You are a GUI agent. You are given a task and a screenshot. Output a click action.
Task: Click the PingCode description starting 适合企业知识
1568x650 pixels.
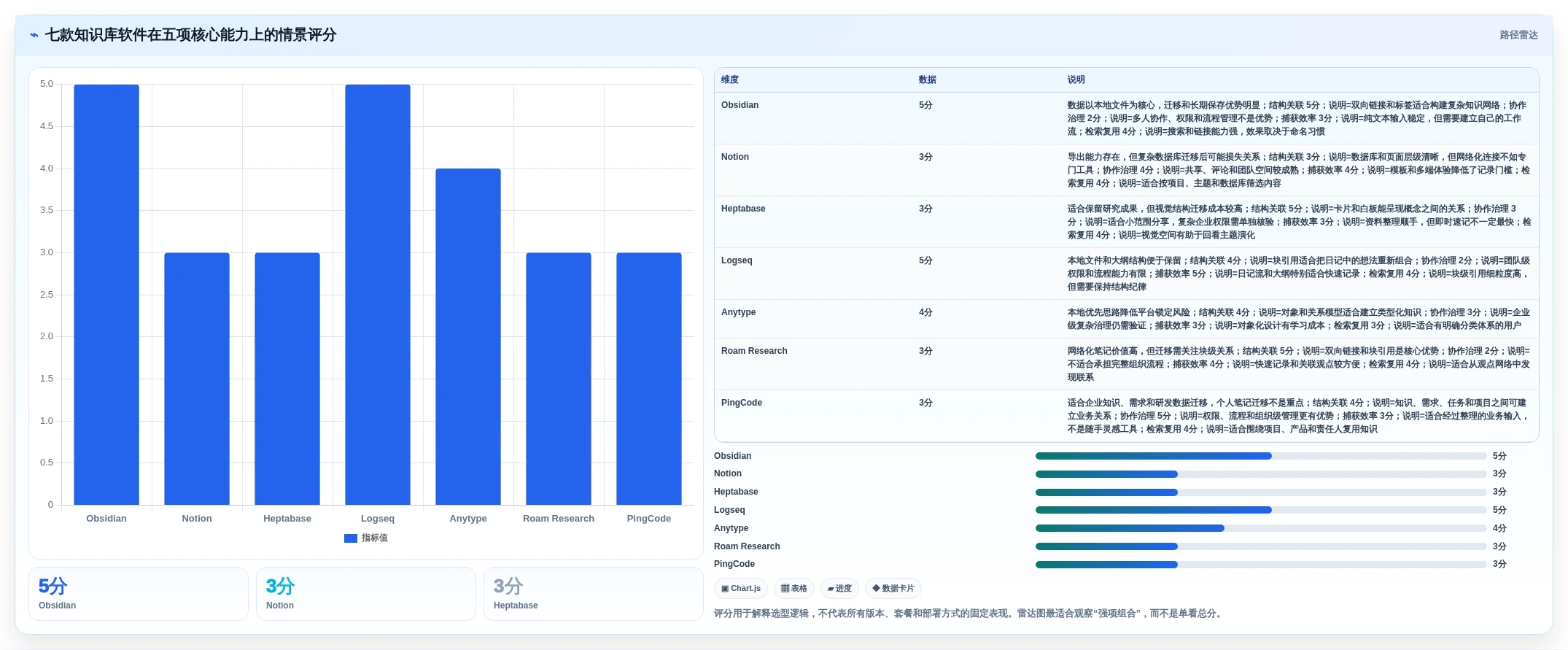click(x=1298, y=416)
